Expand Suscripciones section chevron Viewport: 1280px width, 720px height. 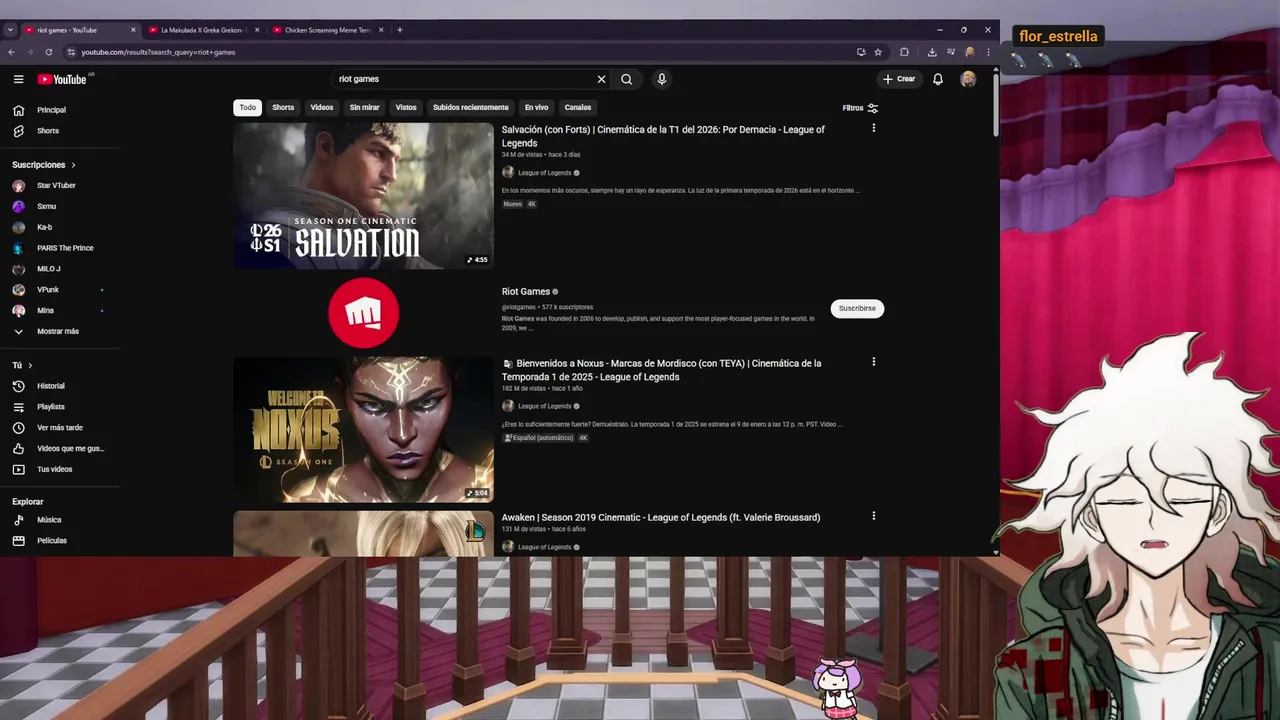tap(73, 165)
